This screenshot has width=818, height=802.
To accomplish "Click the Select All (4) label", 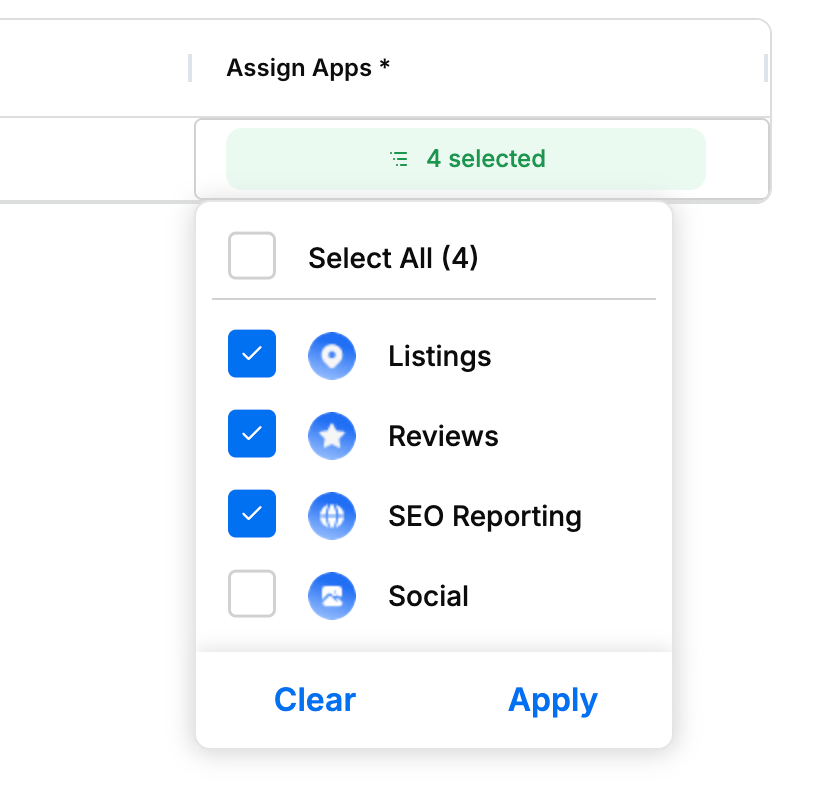I will point(393,258).
